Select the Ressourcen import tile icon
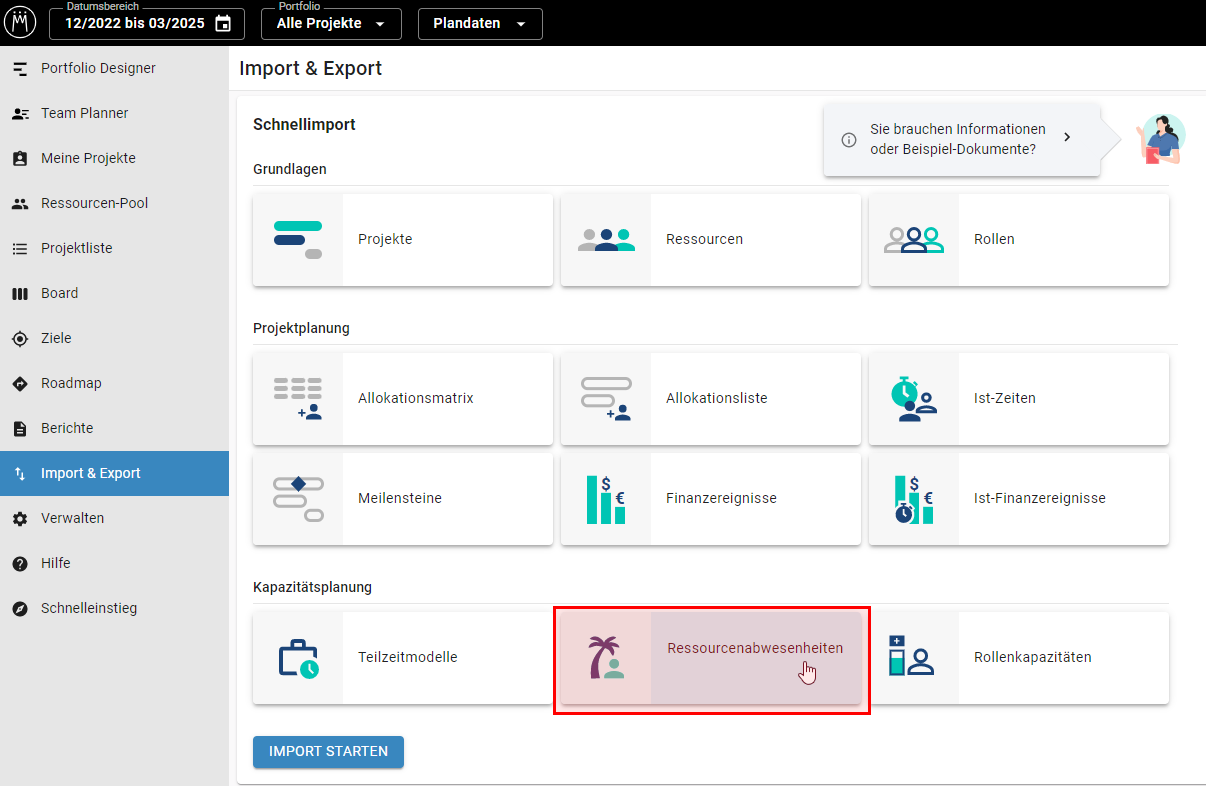This screenshot has height=786, width=1206. pos(606,240)
